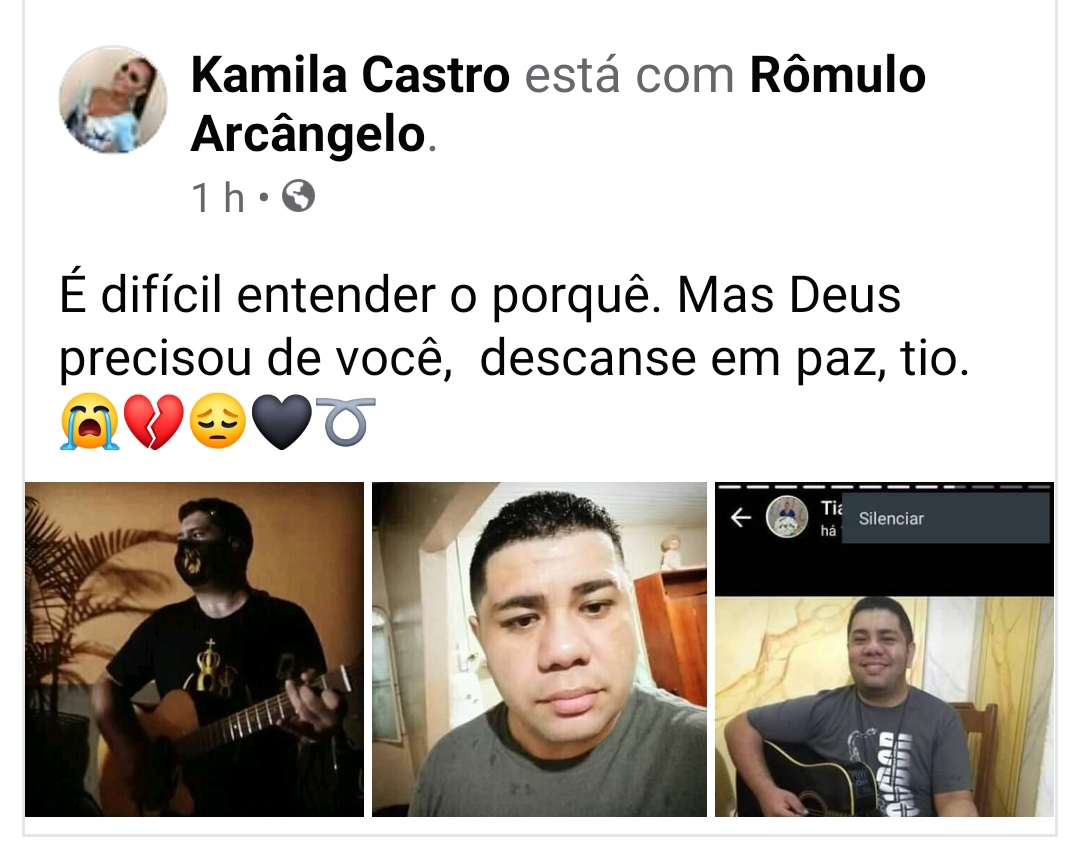Open the masked guitarist photo

click(194, 650)
